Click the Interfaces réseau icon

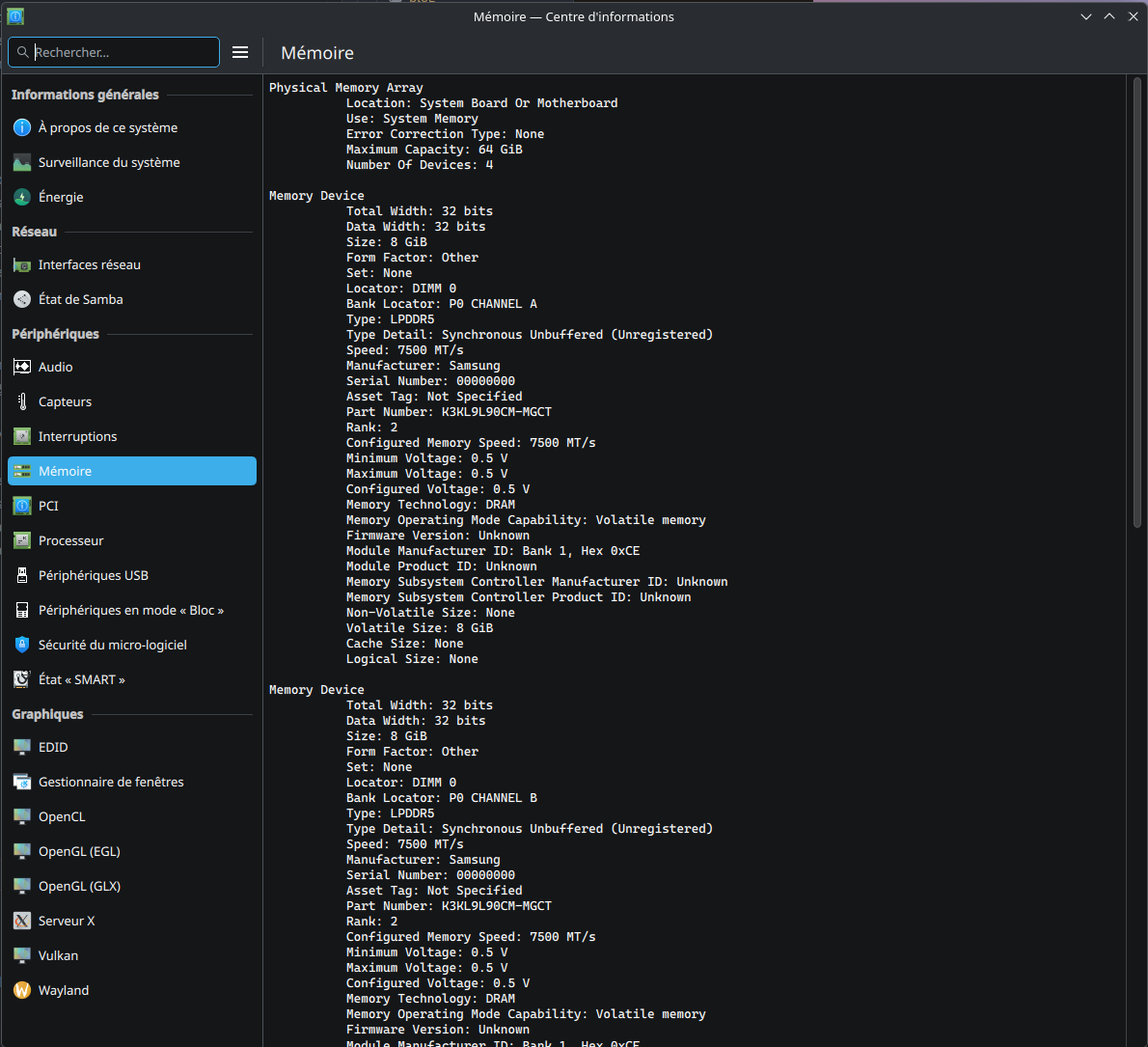(x=22, y=265)
